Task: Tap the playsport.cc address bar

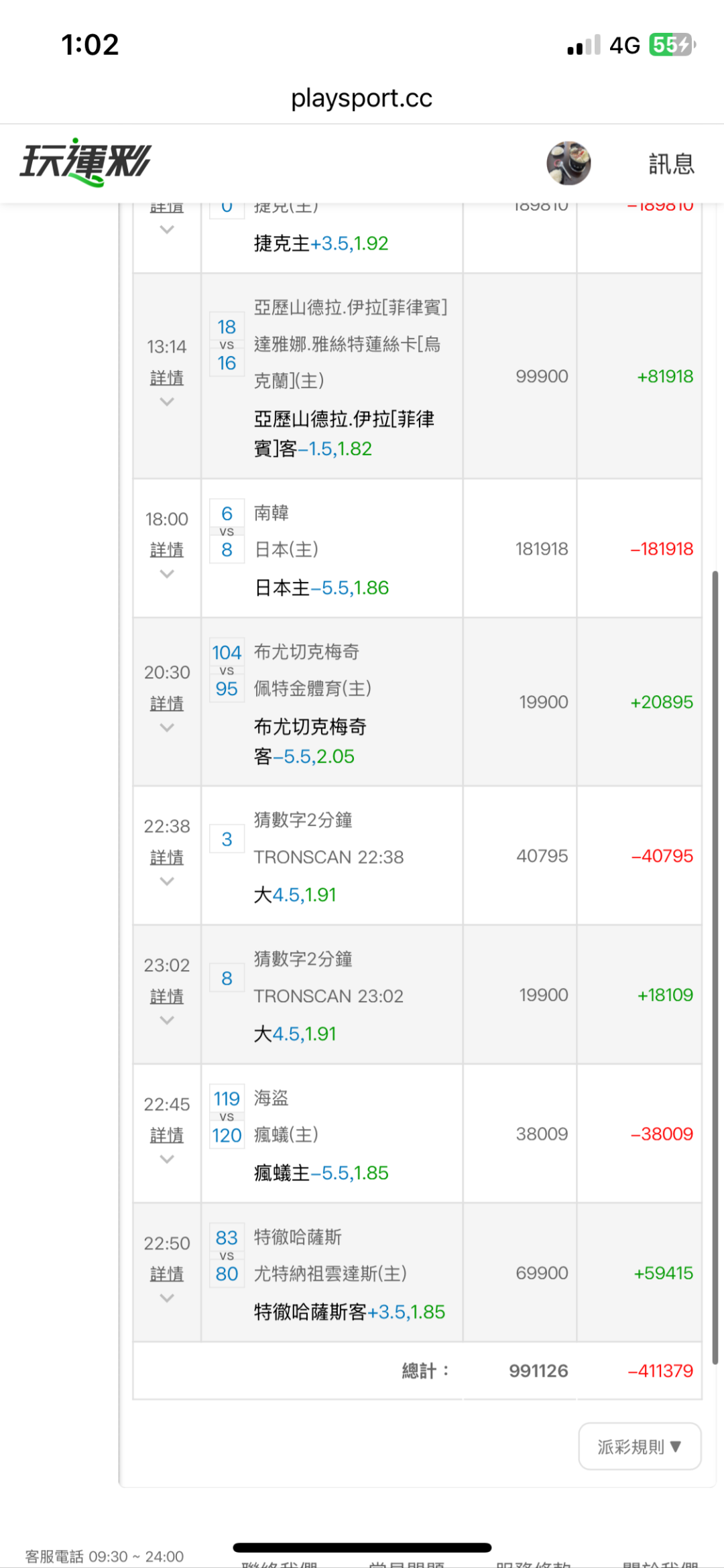Action: point(361,99)
